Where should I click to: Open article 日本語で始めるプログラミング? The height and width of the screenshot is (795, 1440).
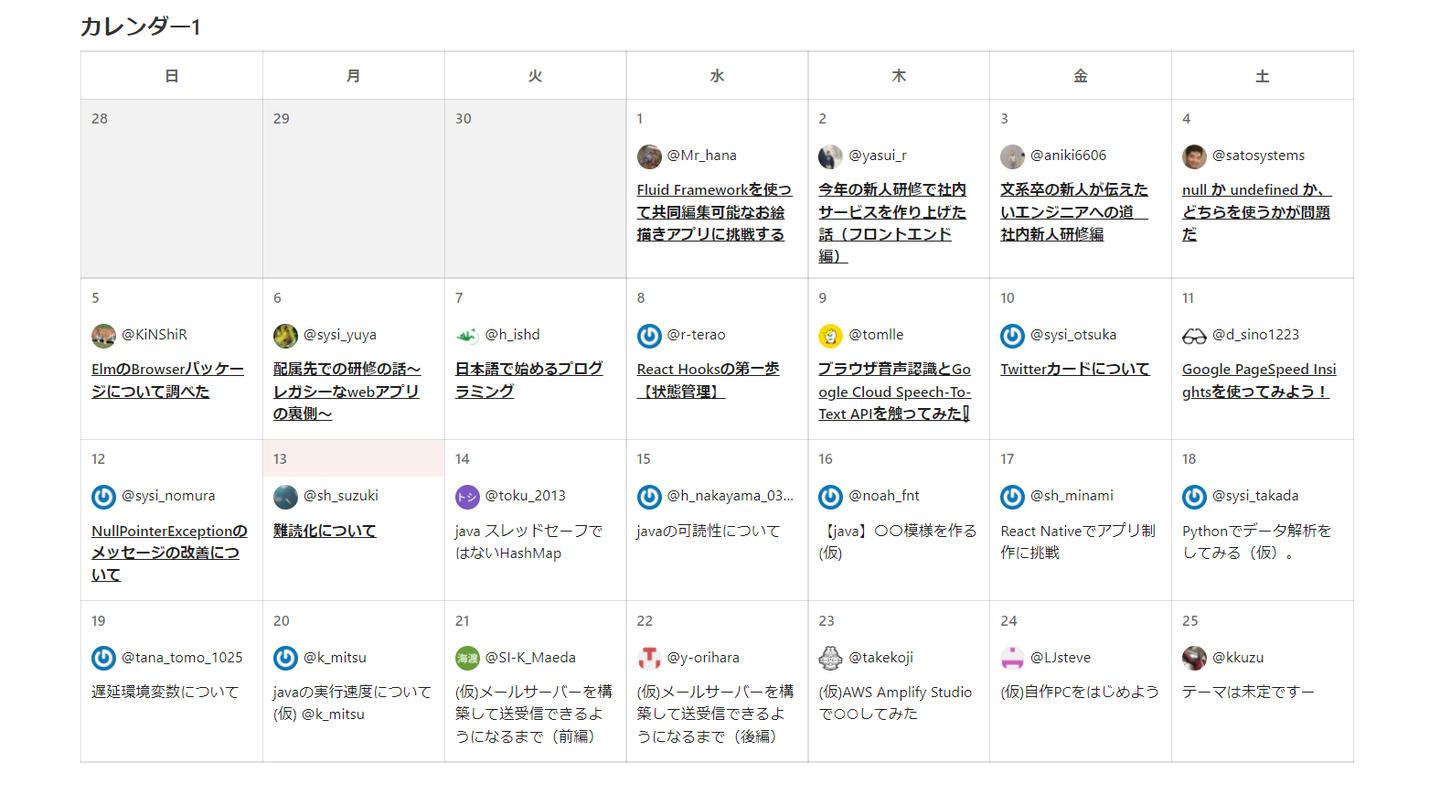[x=529, y=380]
